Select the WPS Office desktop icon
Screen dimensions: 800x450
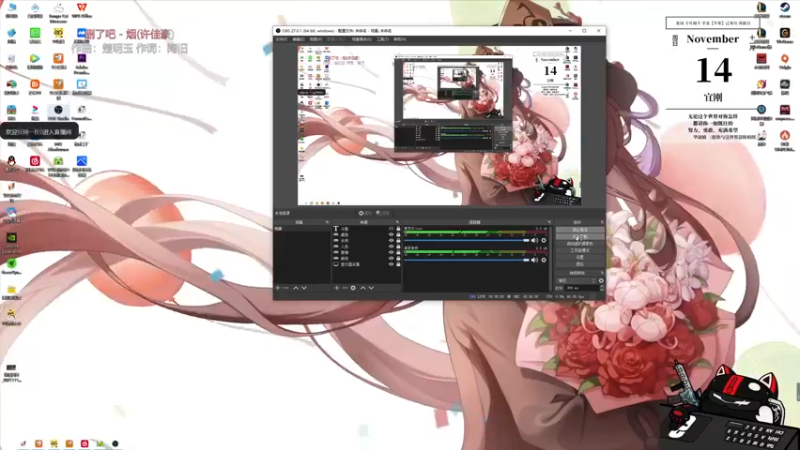(82, 11)
